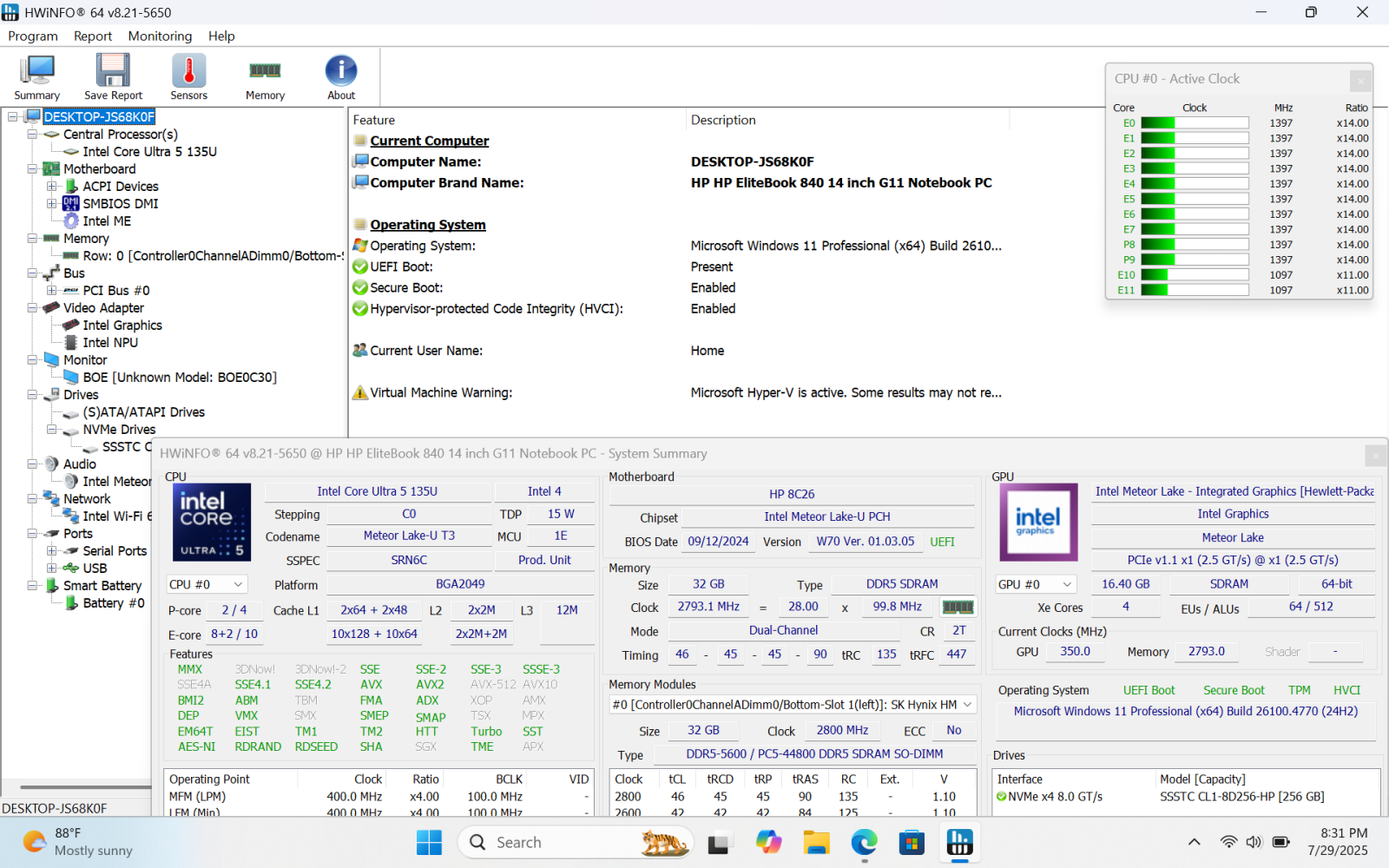The width and height of the screenshot is (1389, 868).
Task: Click the ACPI Devices tree icon
Action: (x=71, y=187)
